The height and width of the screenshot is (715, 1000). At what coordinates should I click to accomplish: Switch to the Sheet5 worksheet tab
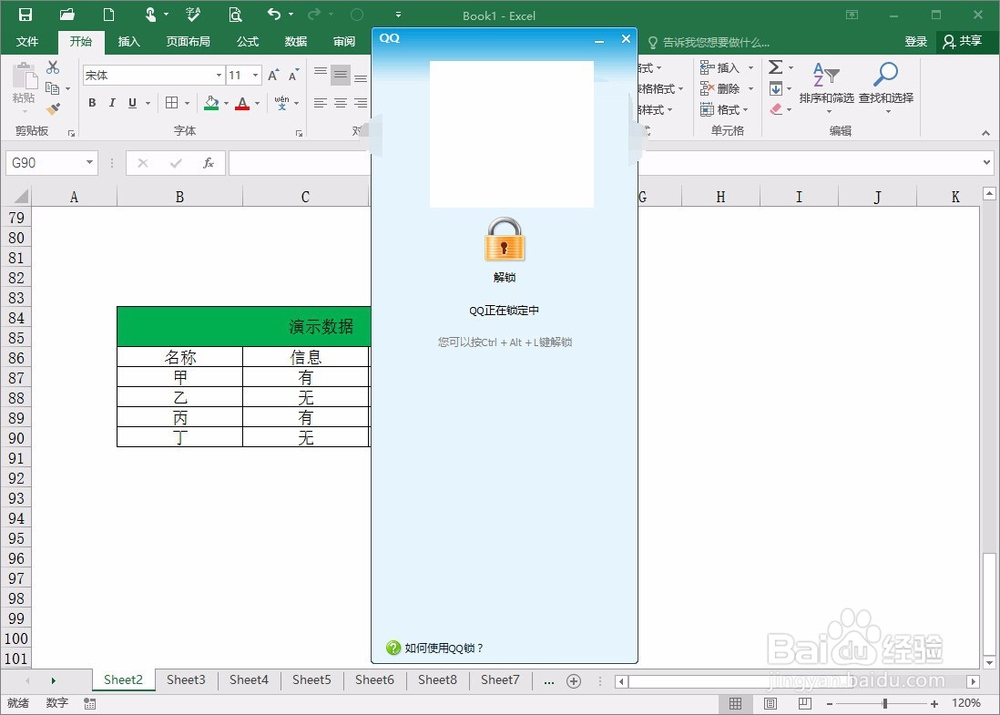pos(311,680)
